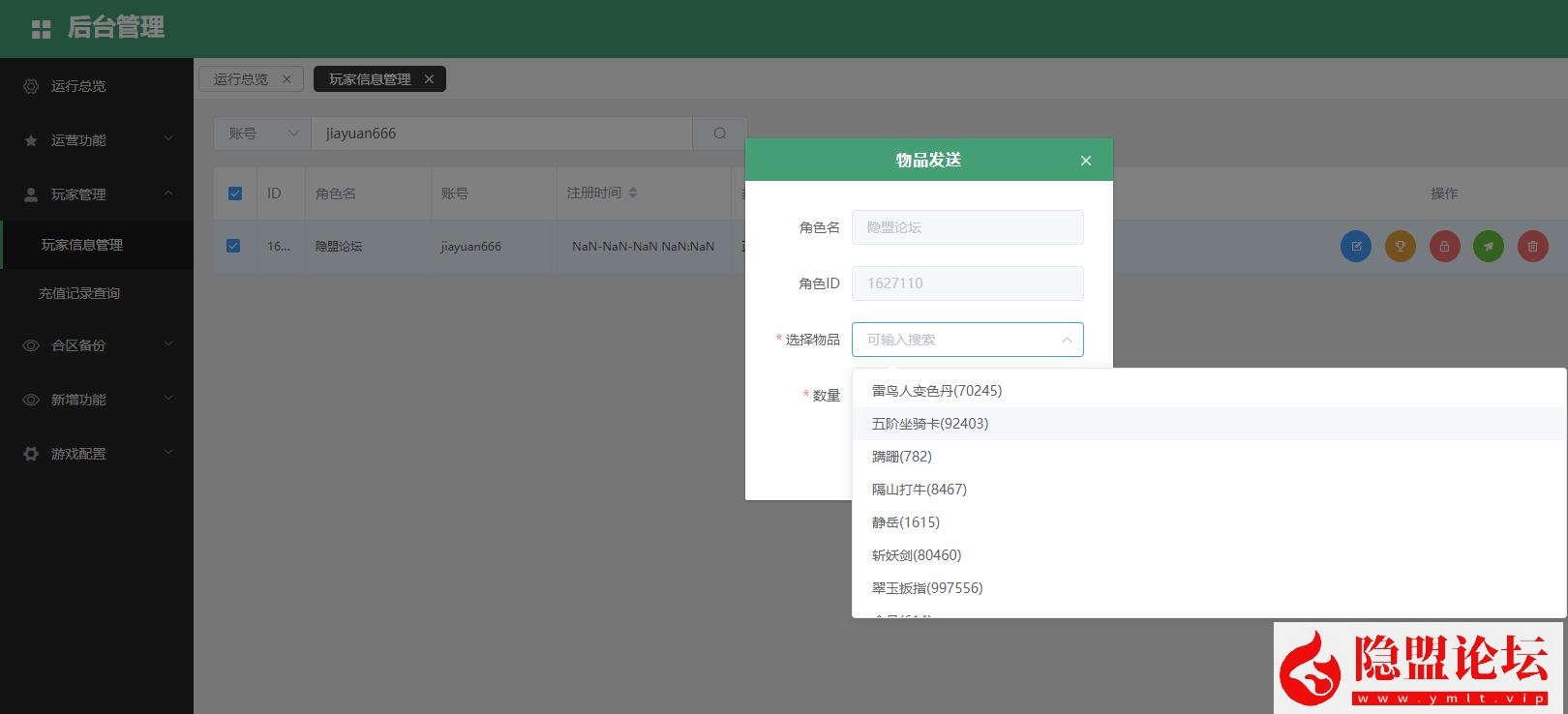Close the 玩家信息管理 tab
Screen dimensions: 1568x714
point(429,79)
